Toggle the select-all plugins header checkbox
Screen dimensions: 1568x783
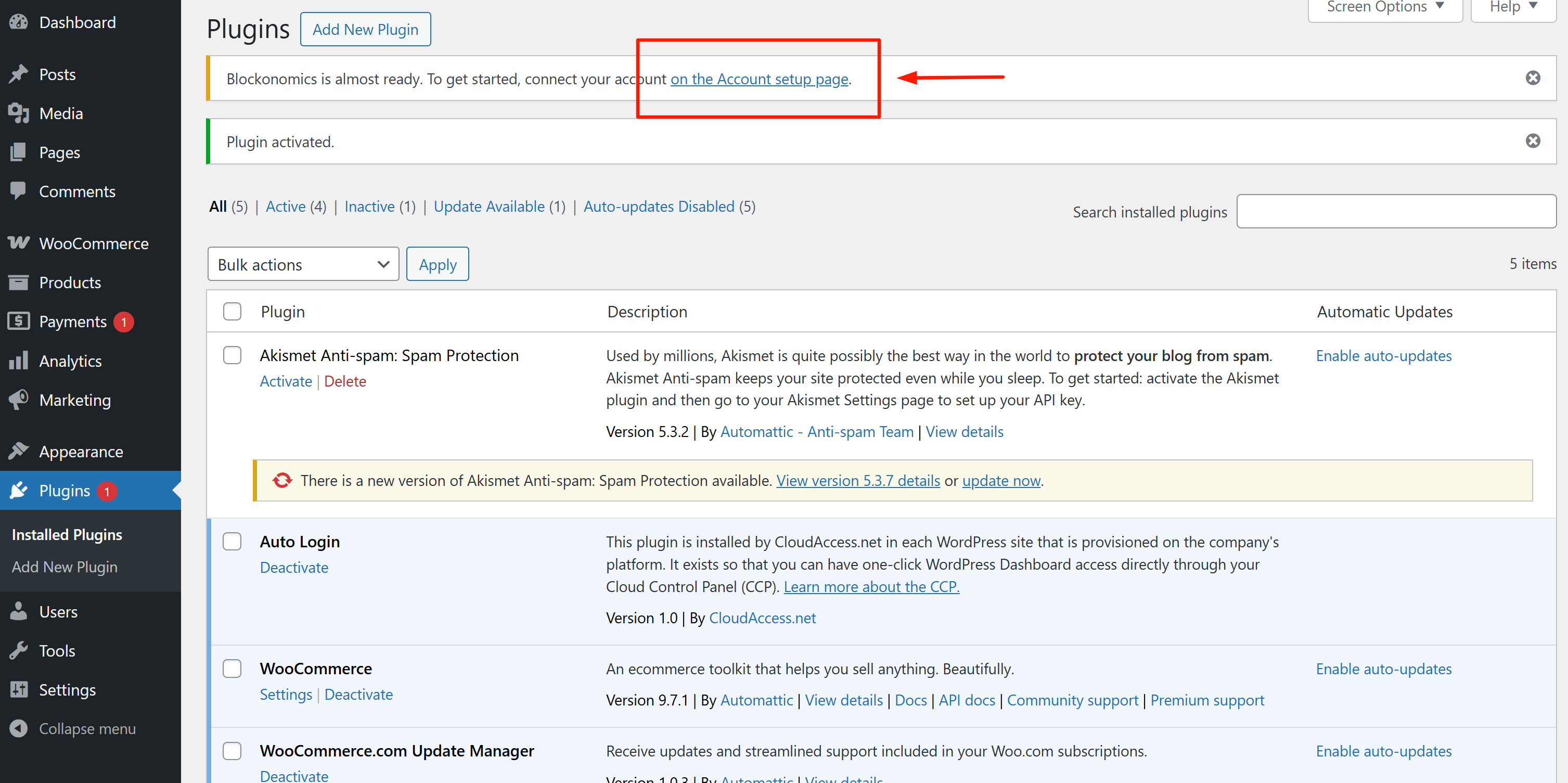click(232, 312)
